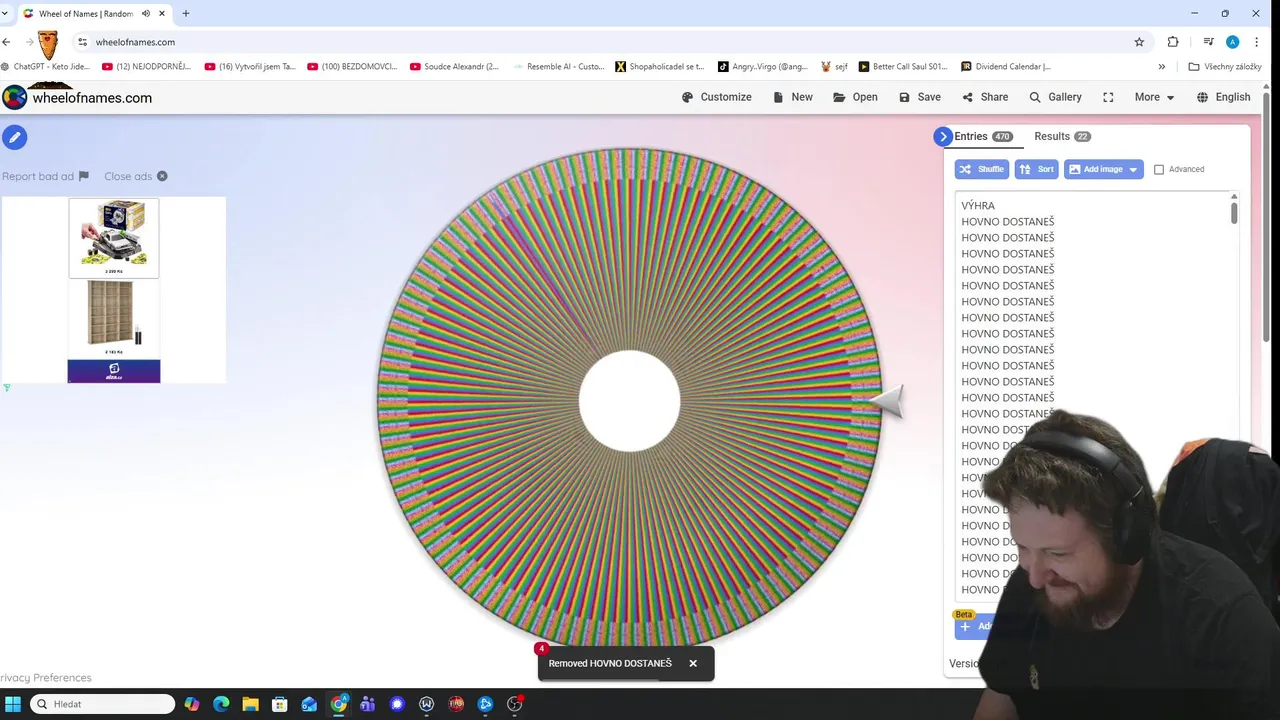
Task: Close the Wheel of Names browser tab
Action: point(162,14)
